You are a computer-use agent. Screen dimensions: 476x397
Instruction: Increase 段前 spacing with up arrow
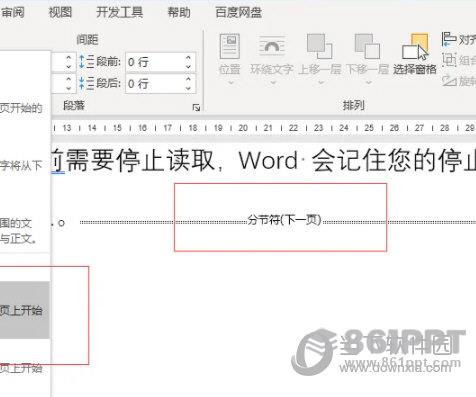(x=188, y=58)
